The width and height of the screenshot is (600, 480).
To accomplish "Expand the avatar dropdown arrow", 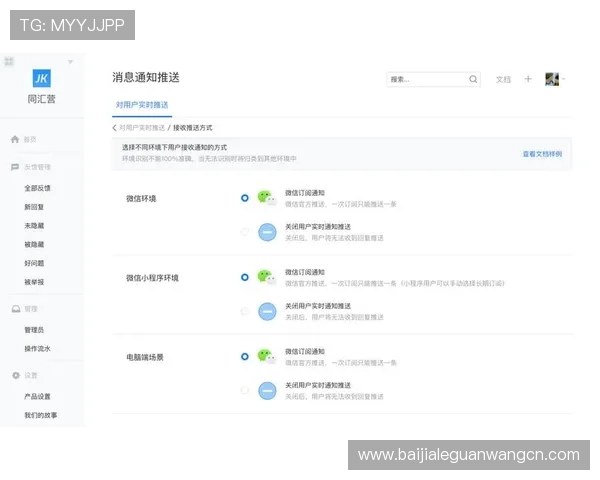I will (x=563, y=79).
